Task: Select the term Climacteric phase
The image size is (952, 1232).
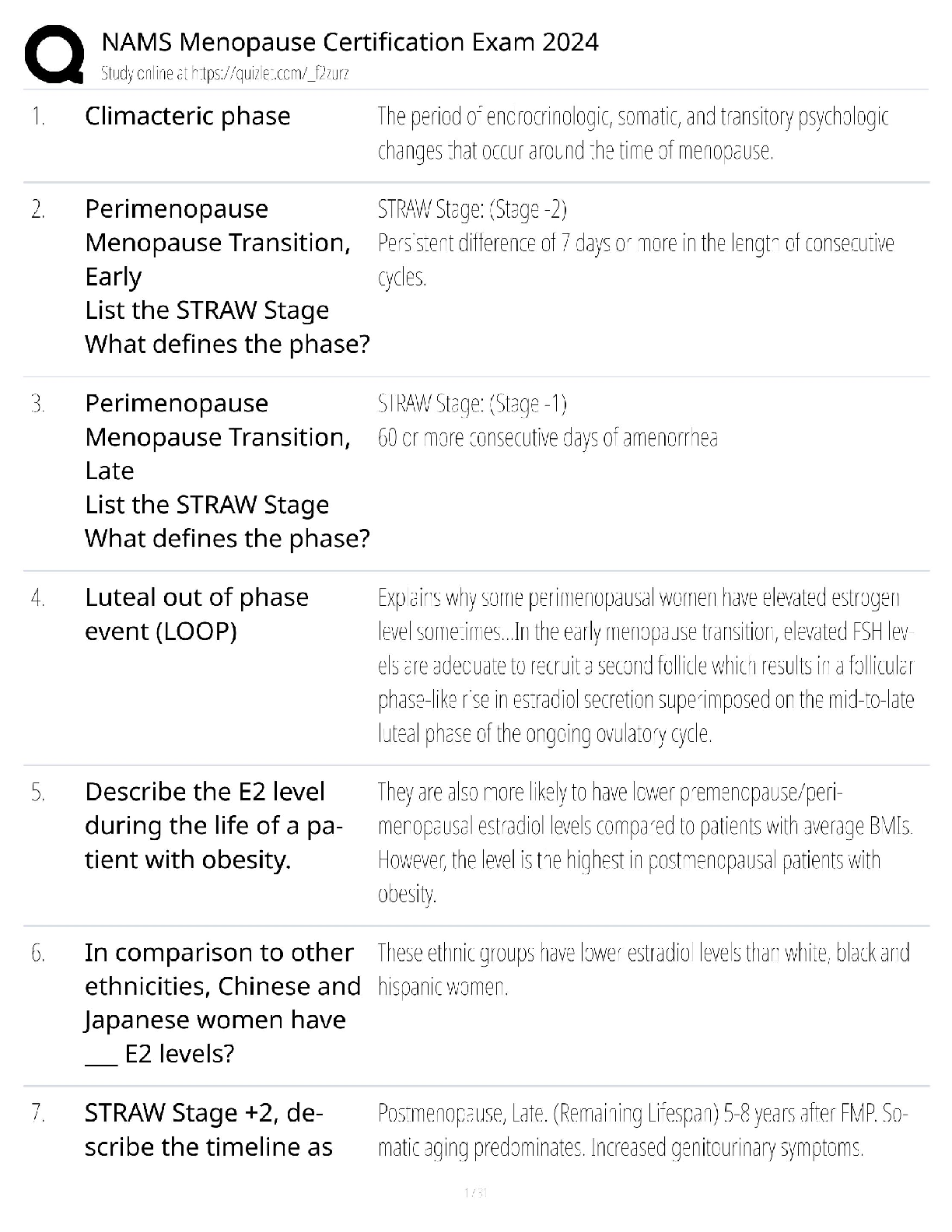Action: click(187, 116)
